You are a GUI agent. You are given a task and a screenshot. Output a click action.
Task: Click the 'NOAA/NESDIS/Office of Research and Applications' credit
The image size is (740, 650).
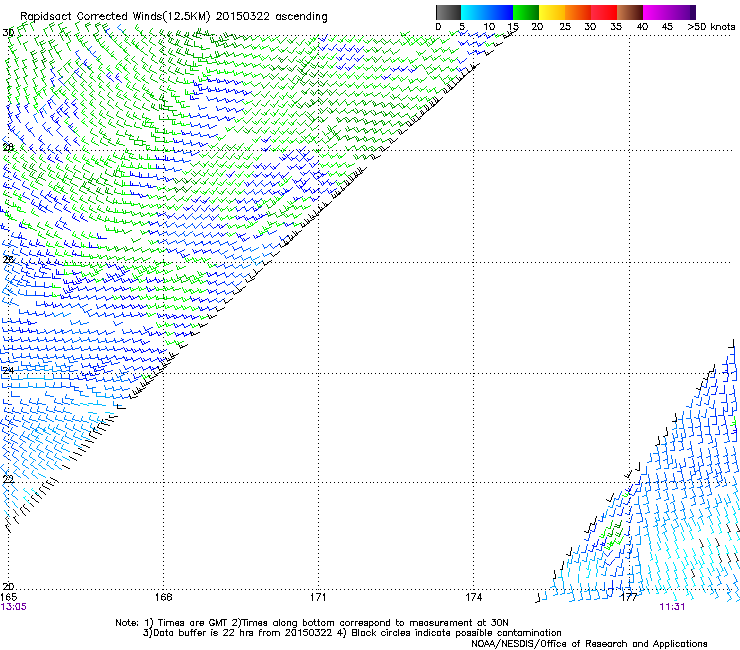click(589, 644)
